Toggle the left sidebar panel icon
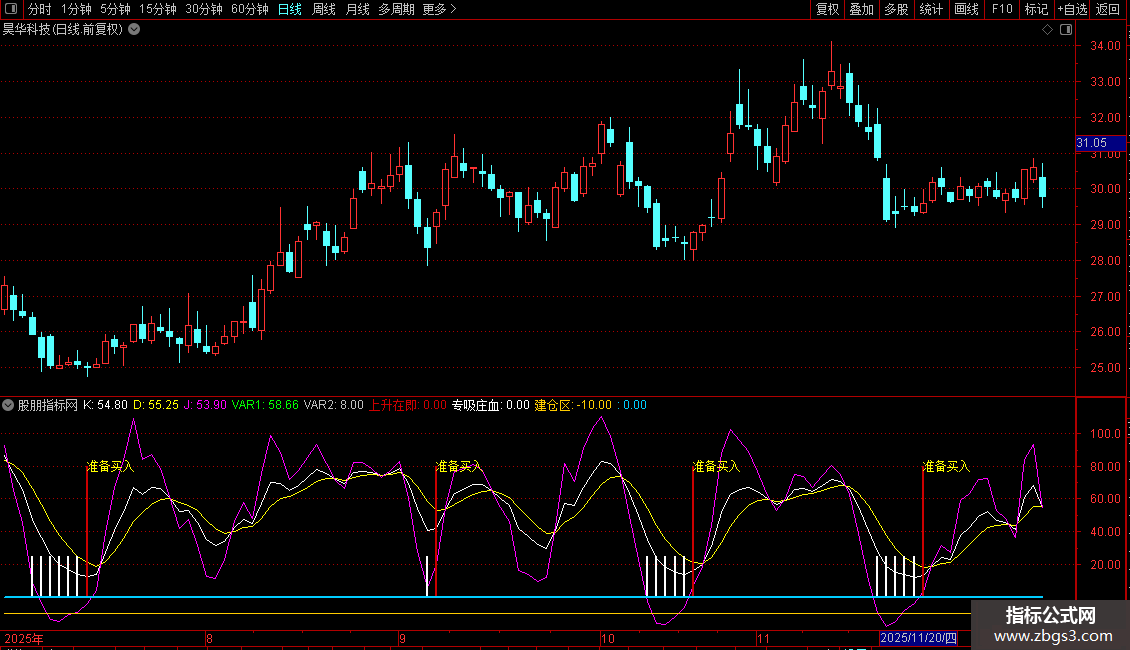The width and height of the screenshot is (1130, 650). click(x=11, y=9)
